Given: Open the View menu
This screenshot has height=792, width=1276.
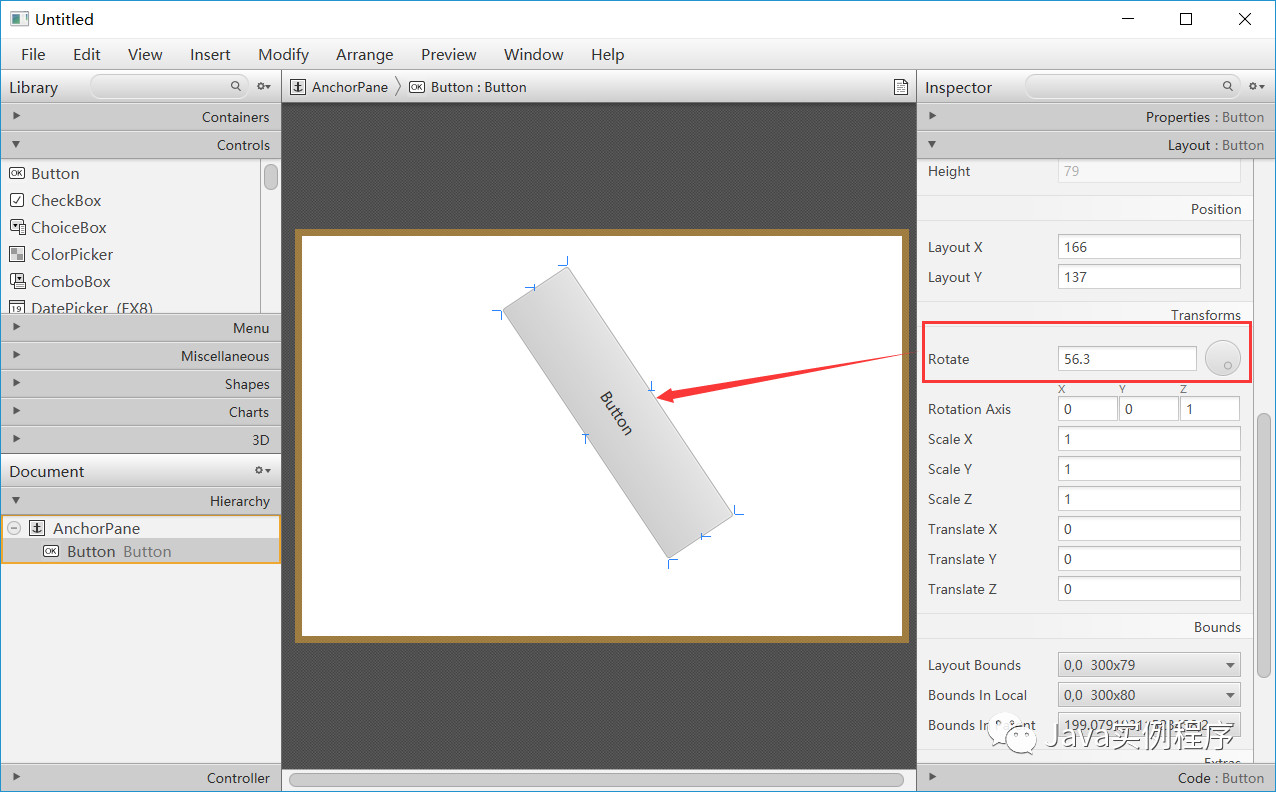Looking at the screenshot, I should (145, 54).
